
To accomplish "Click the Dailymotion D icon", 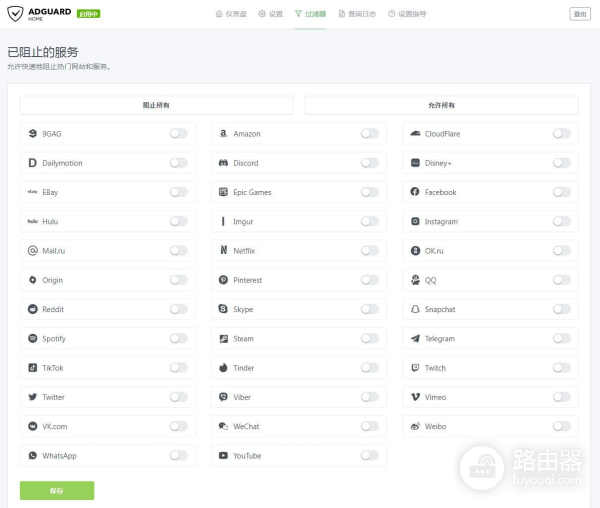I will point(33,163).
